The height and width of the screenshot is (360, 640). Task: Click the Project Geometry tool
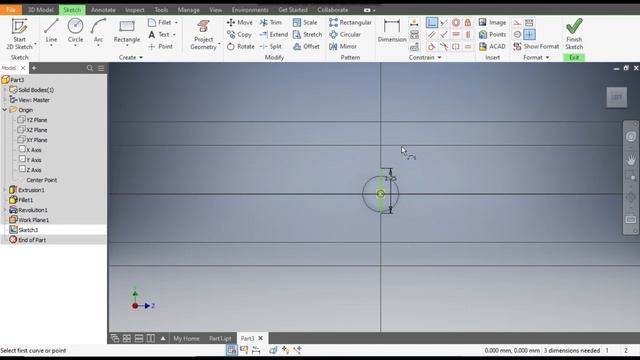tap(203, 34)
